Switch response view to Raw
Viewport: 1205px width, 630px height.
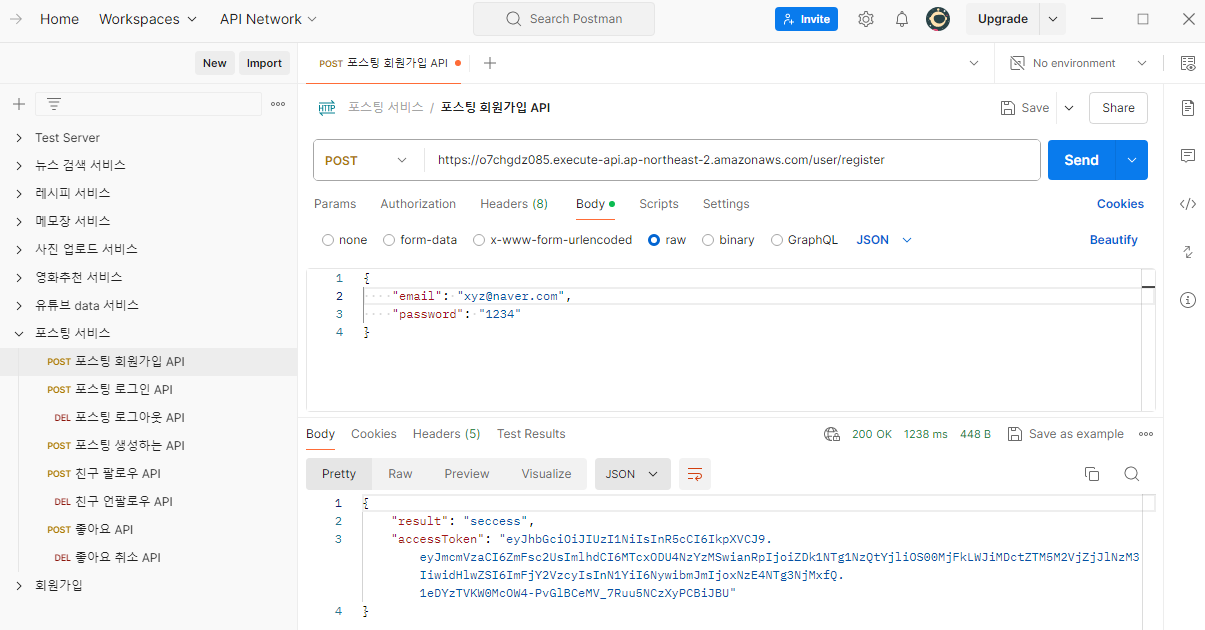(x=400, y=474)
